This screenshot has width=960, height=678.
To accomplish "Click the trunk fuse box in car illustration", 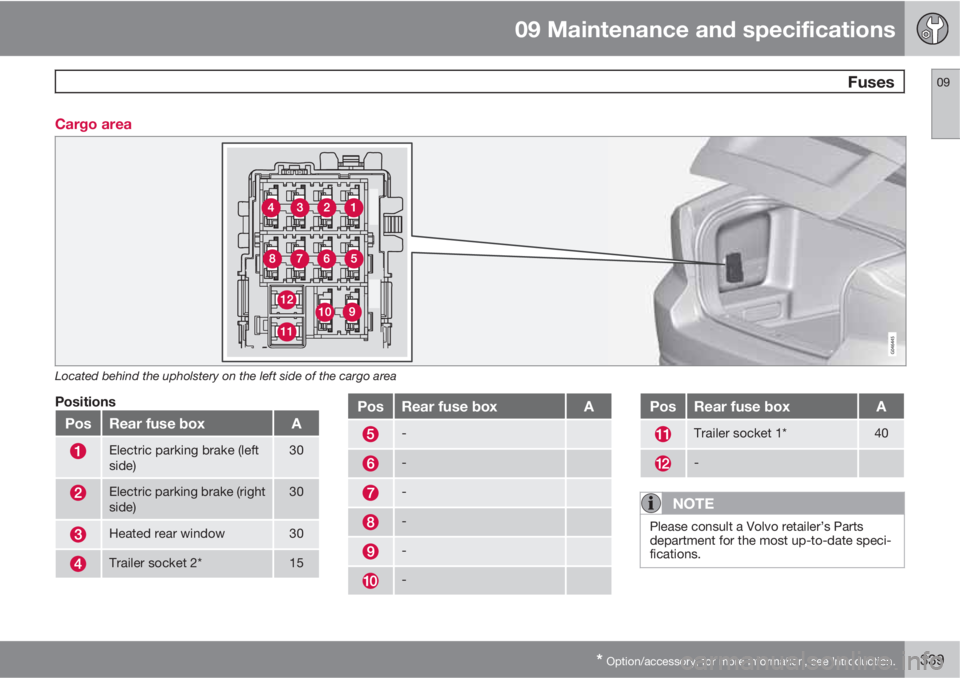I will 733,268.
